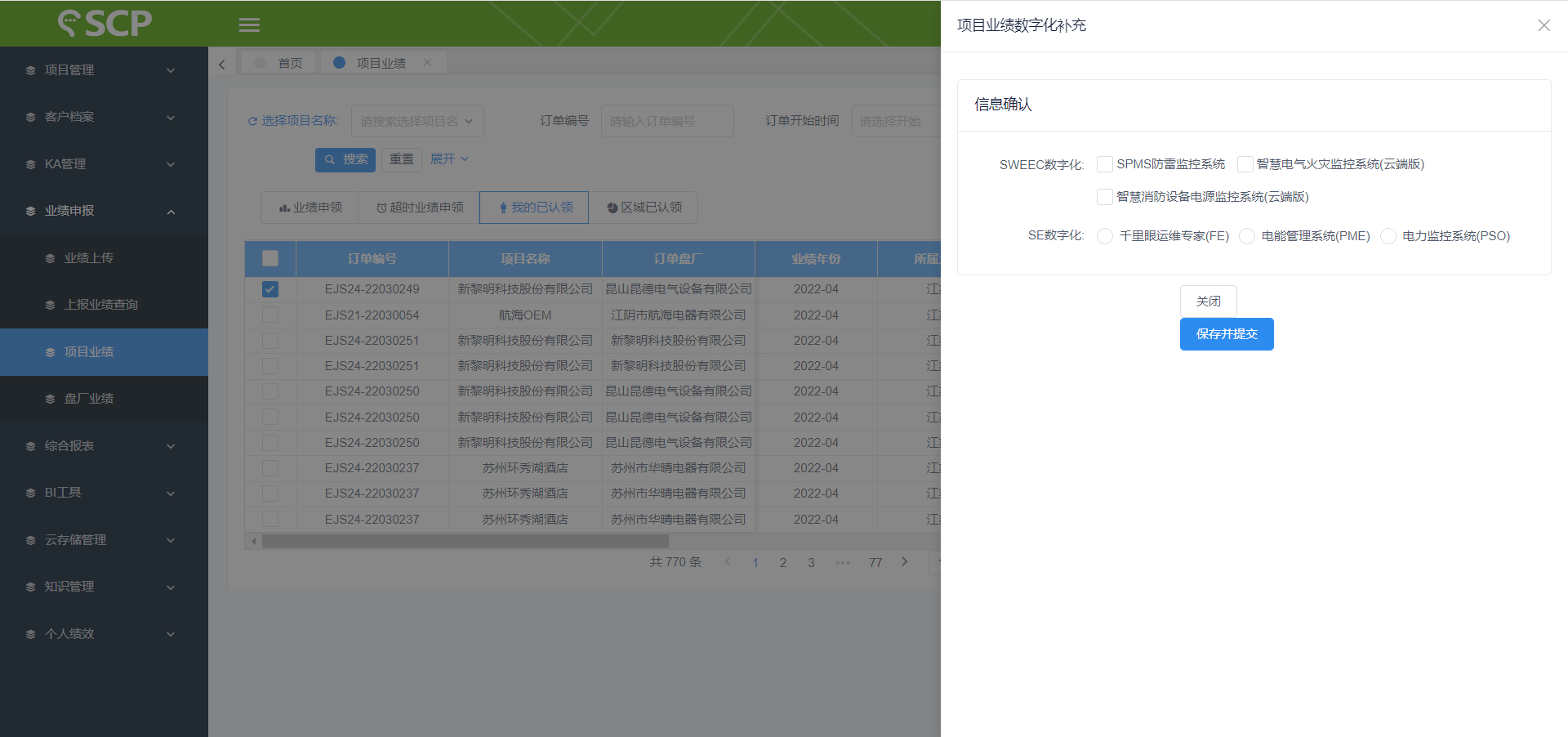Open the 首页 tab
The image size is (1568, 737).
pos(278,63)
